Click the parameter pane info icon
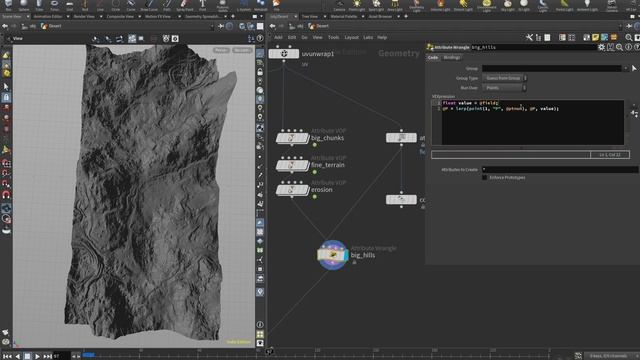The width and height of the screenshot is (640, 360). click(x=628, y=47)
